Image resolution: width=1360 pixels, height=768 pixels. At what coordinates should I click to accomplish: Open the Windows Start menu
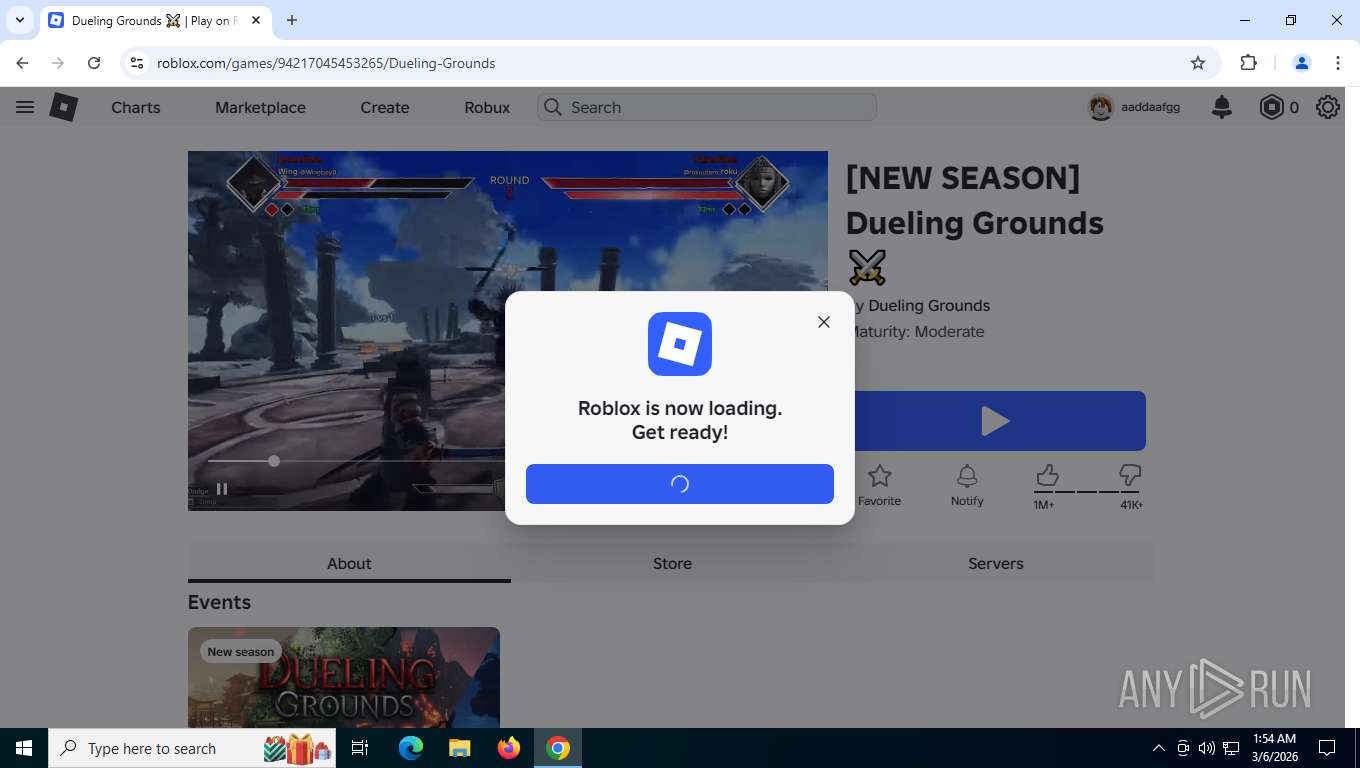(24, 748)
